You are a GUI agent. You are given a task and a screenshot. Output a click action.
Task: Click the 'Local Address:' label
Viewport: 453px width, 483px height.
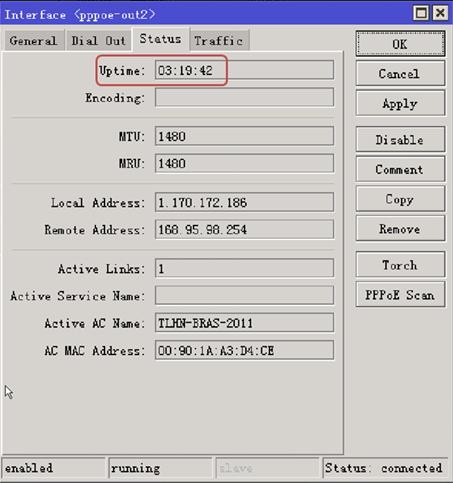click(x=98, y=203)
